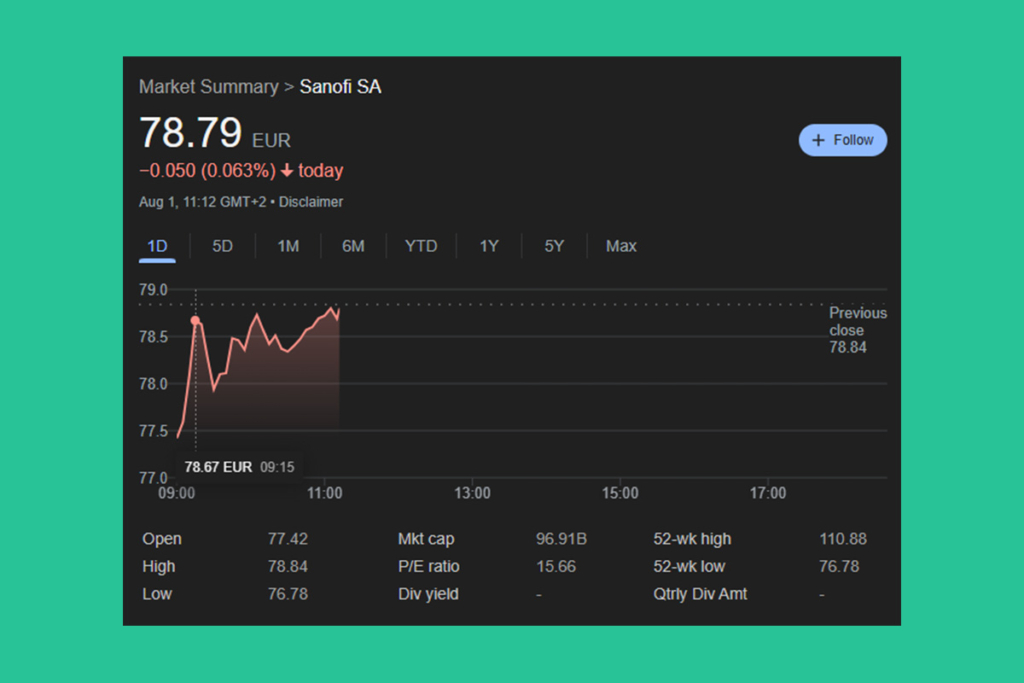The width and height of the screenshot is (1024, 683).
Task: Open the Disclaimer link
Action: point(310,202)
